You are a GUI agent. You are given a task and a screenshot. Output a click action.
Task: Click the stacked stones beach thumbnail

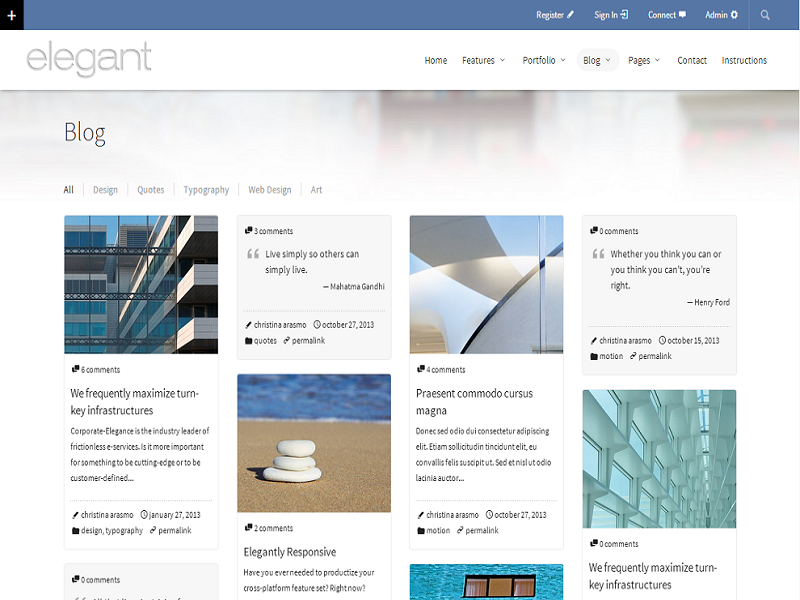coord(313,443)
